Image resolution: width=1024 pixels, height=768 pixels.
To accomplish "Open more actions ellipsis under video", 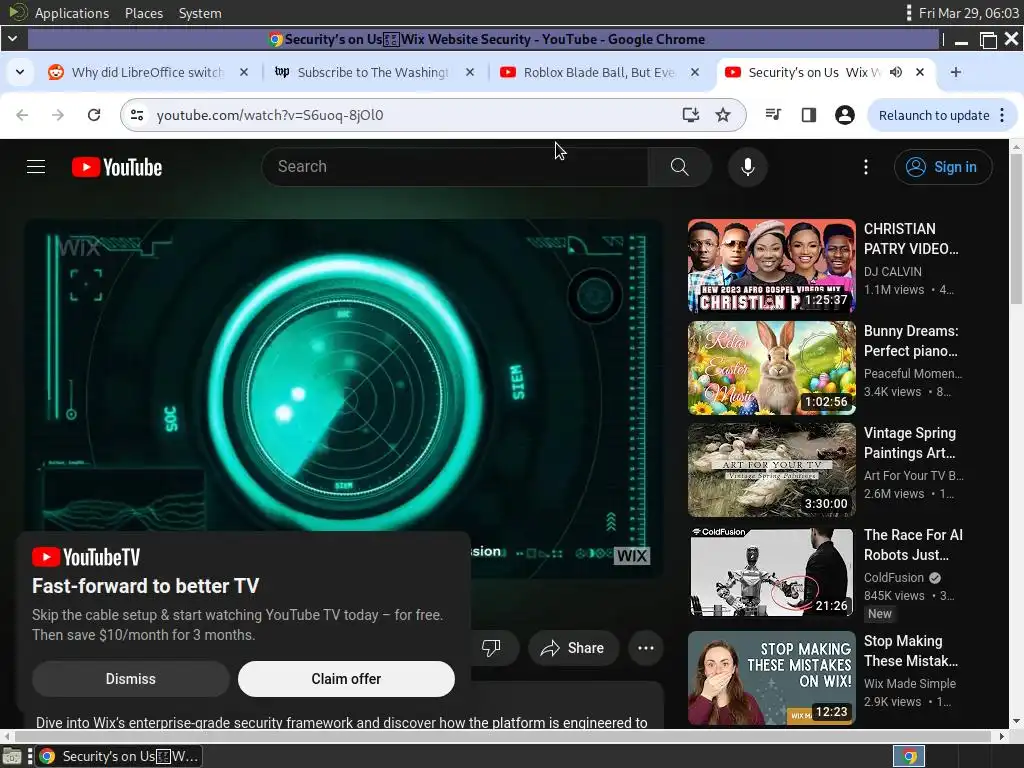I will point(646,648).
